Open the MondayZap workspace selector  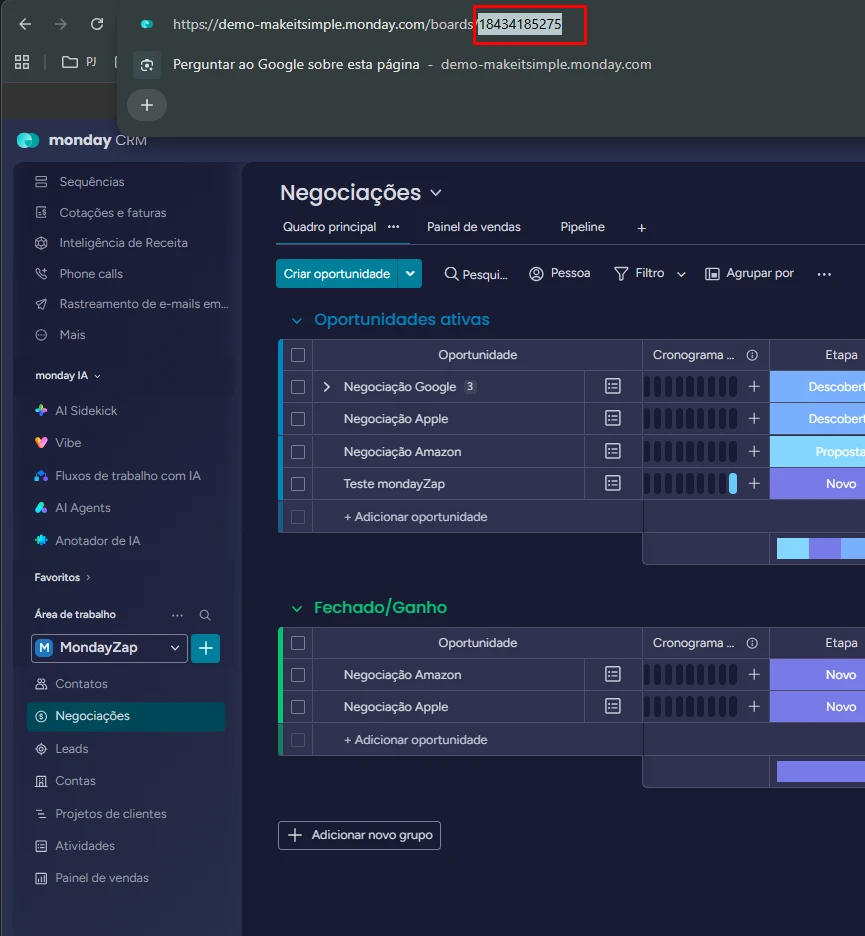pyautogui.click(x=109, y=648)
